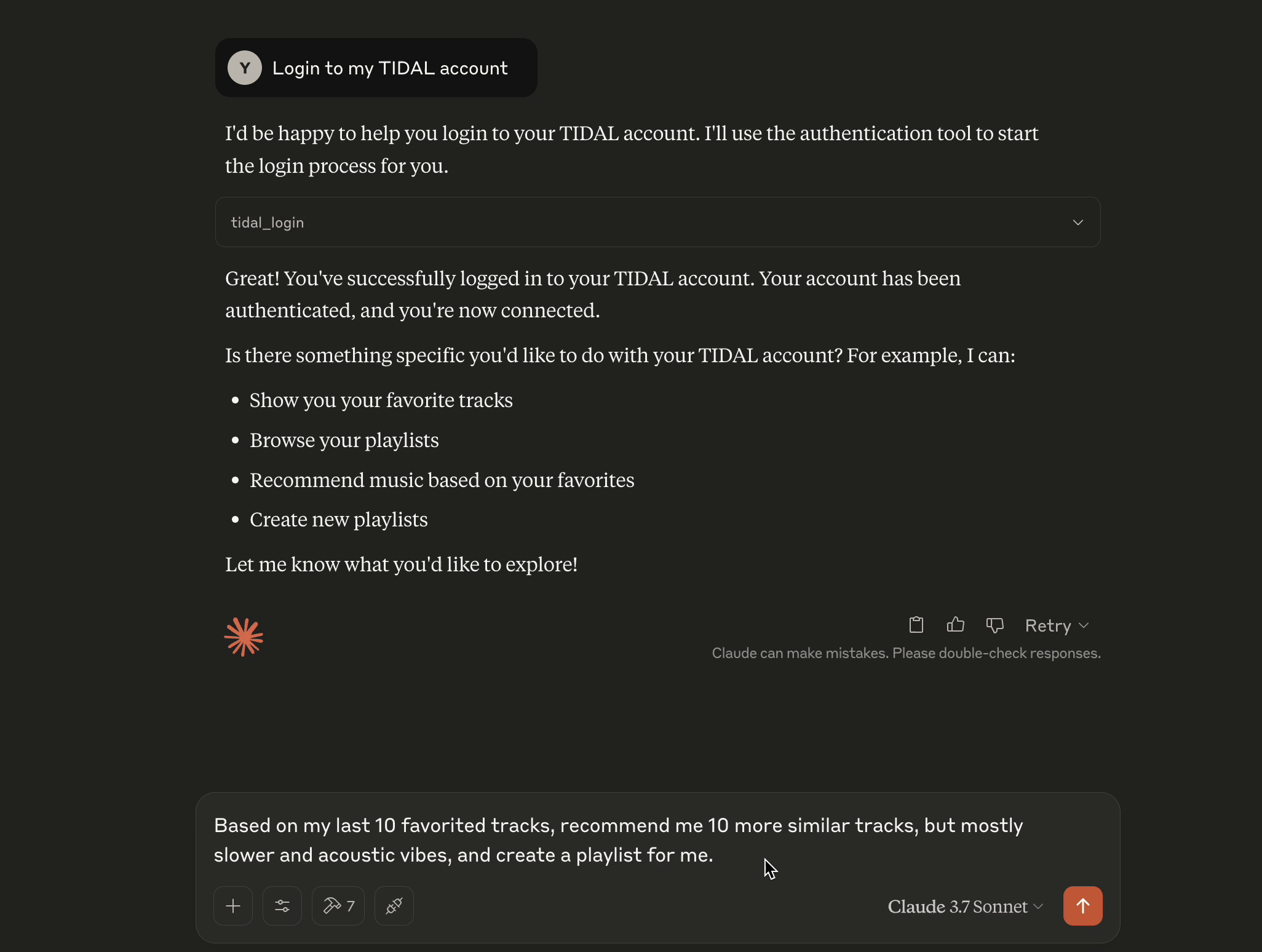1262x952 pixels.
Task: Select the 'Login to my TIDAL account' bubble
Action: tap(390, 68)
